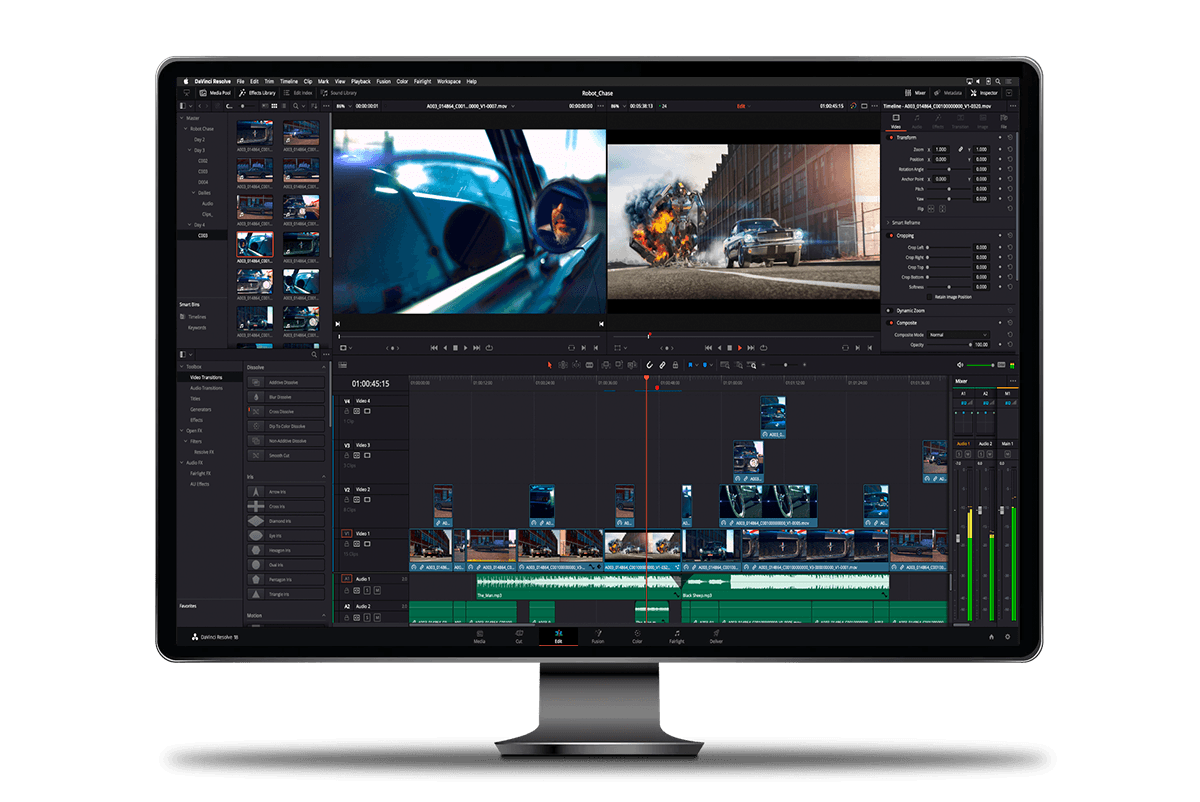
Task: Collapse the Open FX category
Action: click(x=181, y=430)
